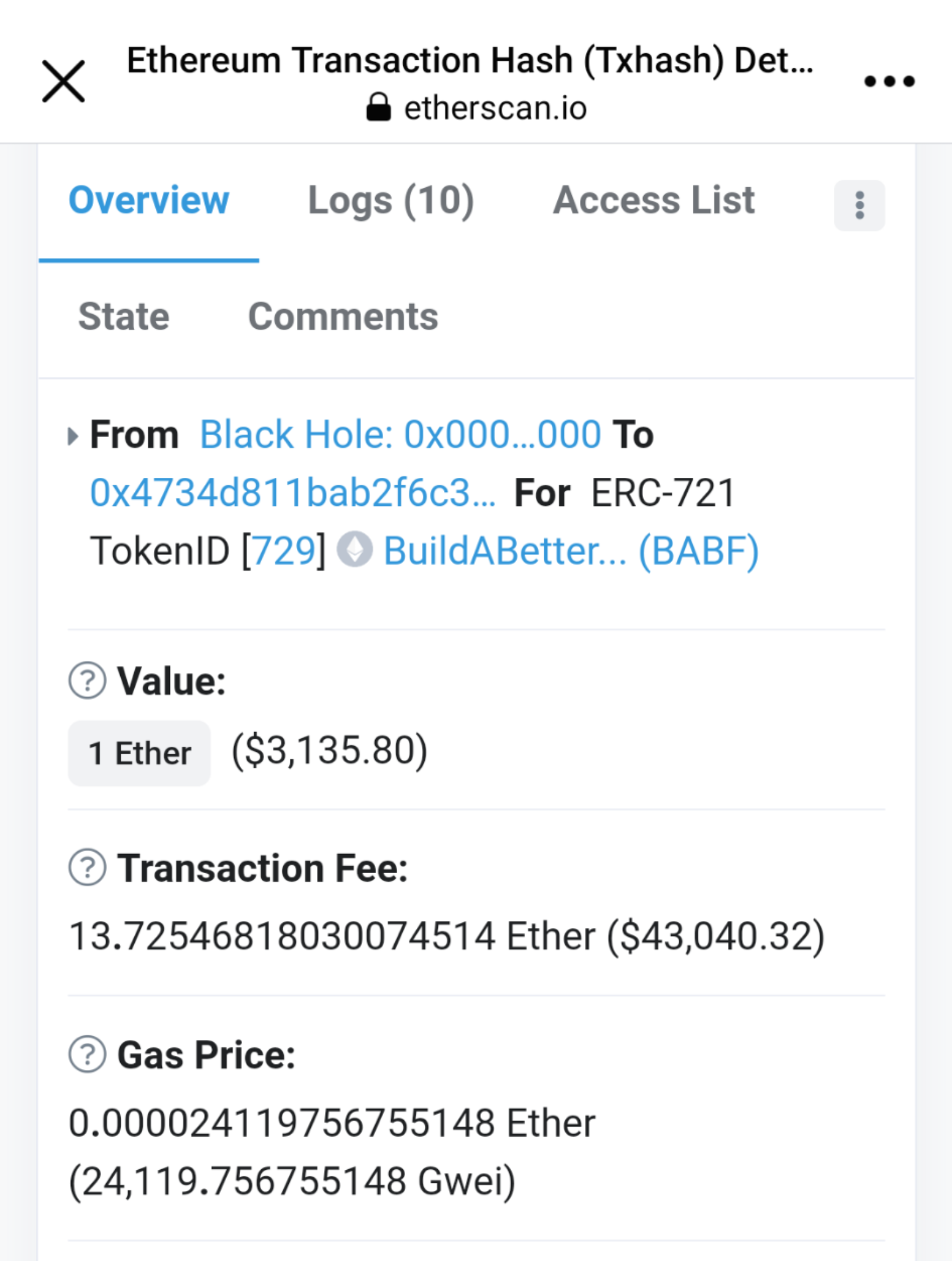
Task: Close the in-app browser with X icon
Action: point(63,81)
